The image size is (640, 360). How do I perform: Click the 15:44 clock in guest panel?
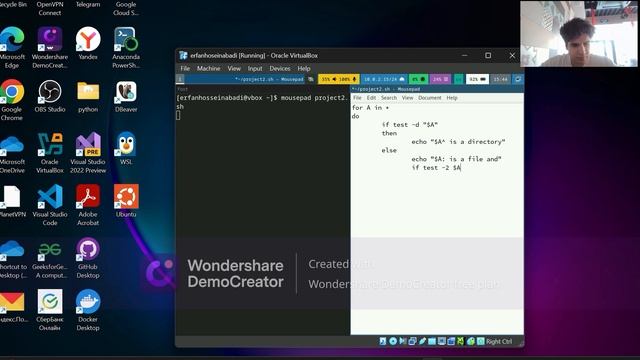click(500, 79)
